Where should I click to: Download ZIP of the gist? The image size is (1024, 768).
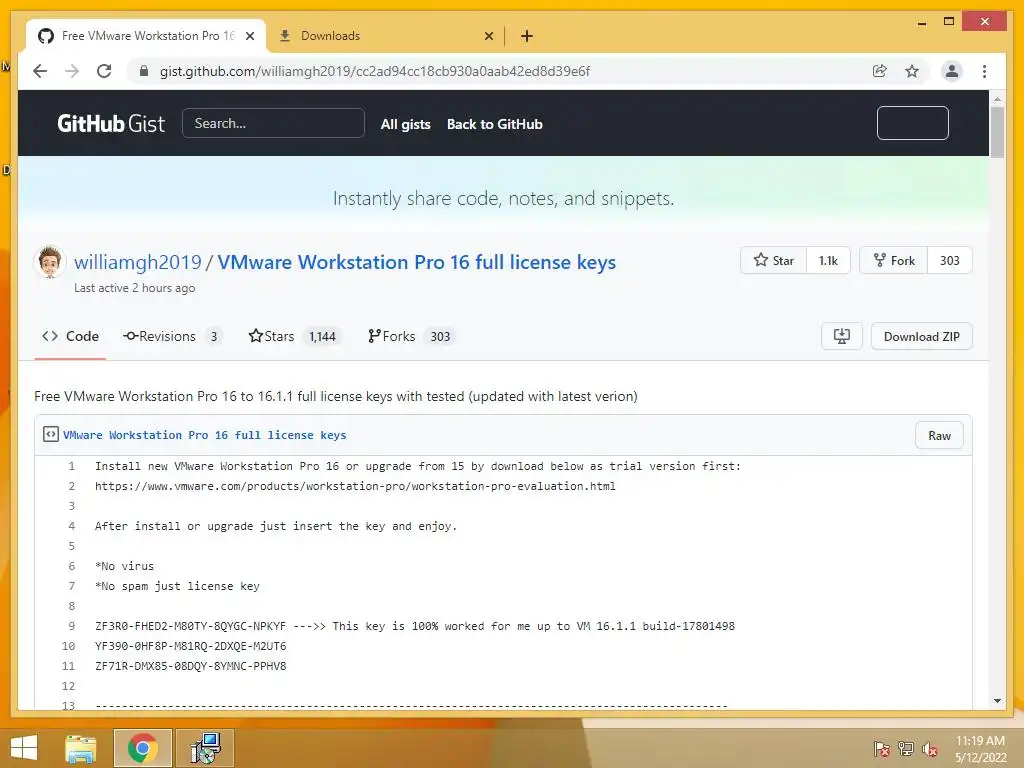pyautogui.click(x=921, y=336)
